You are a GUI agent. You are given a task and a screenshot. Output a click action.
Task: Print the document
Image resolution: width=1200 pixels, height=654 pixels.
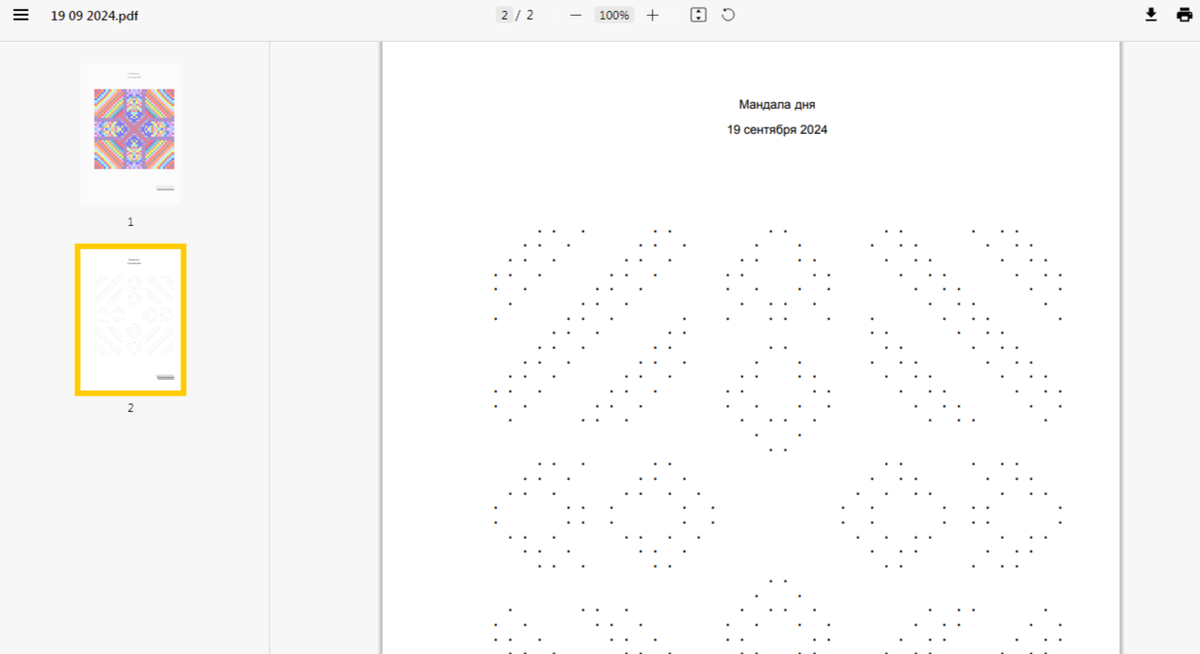(x=1184, y=15)
